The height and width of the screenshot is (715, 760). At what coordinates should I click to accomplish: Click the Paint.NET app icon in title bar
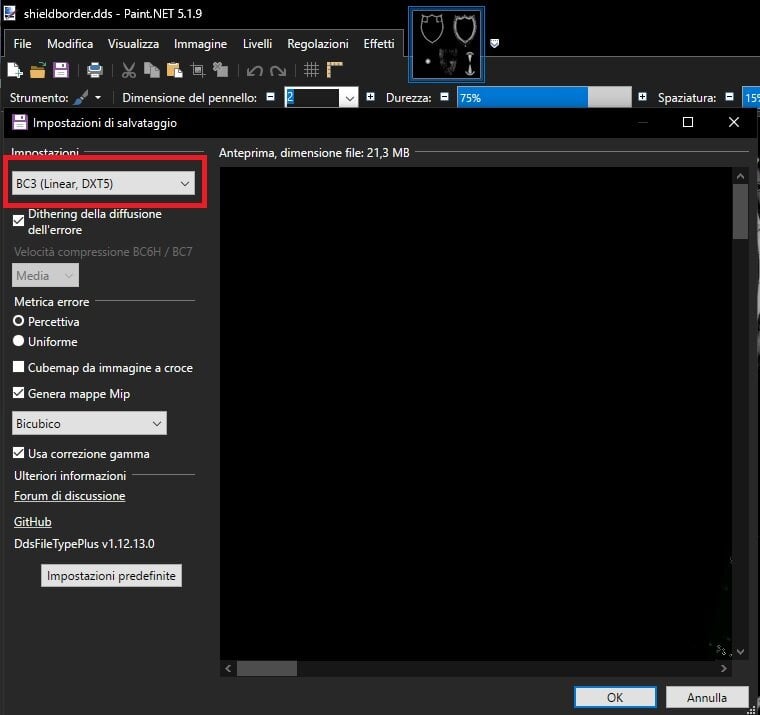[x=10, y=13]
